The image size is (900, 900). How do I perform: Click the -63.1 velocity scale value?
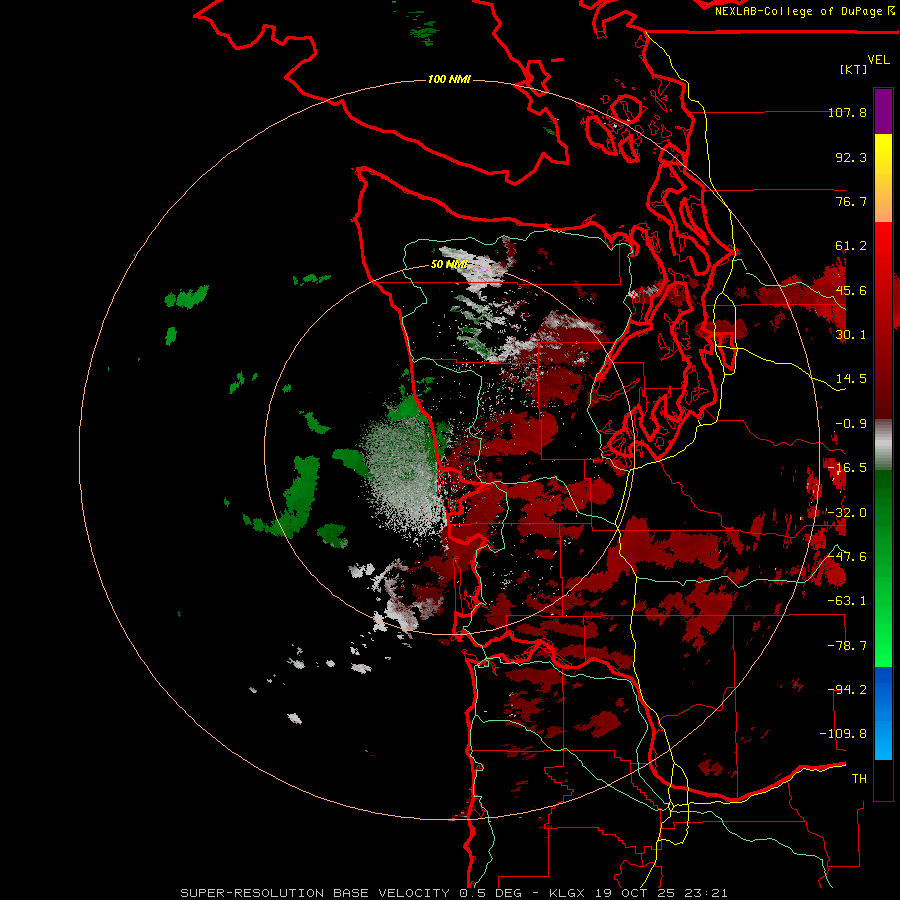click(x=847, y=601)
